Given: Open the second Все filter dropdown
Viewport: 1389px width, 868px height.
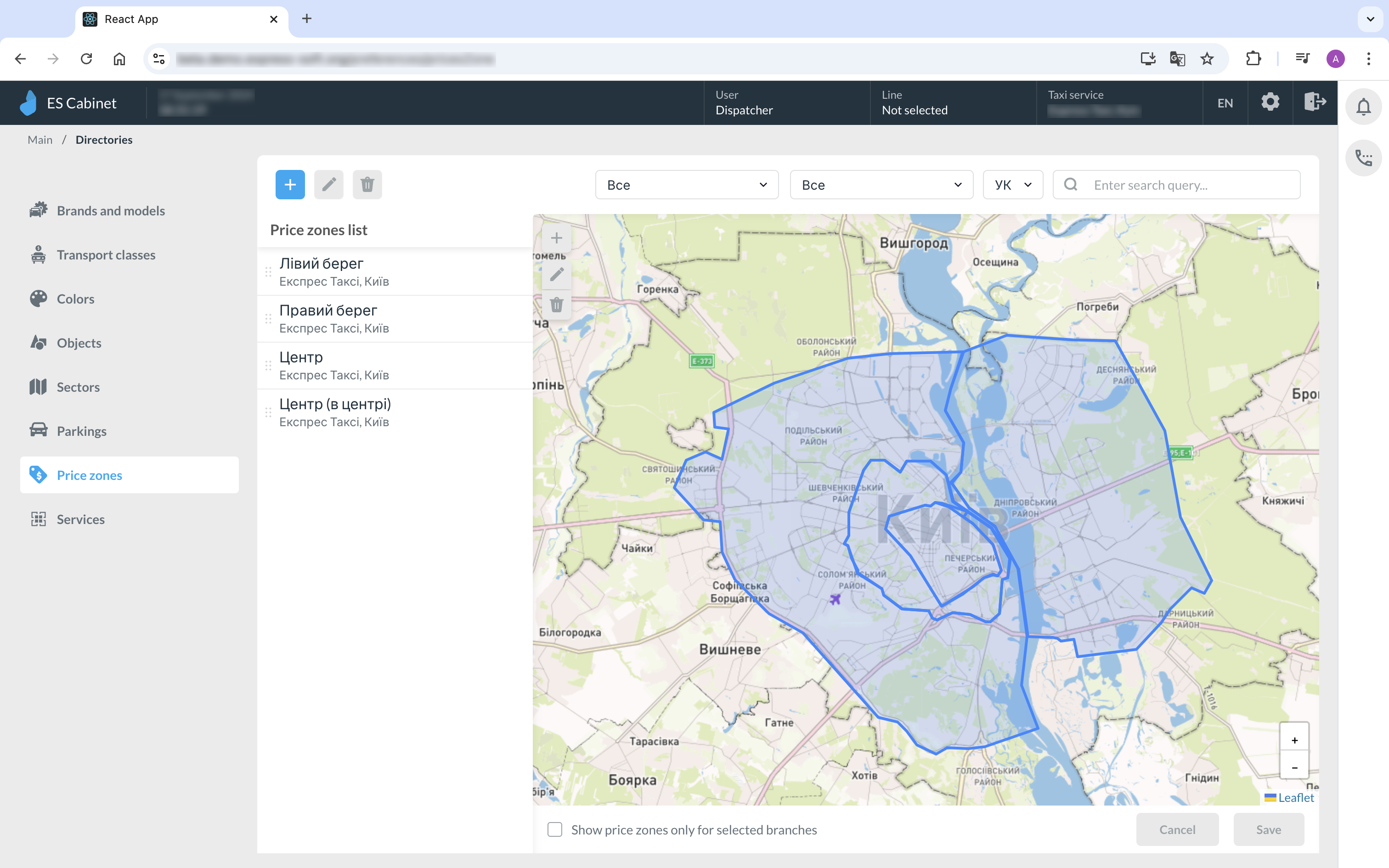Looking at the screenshot, I should coord(881,185).
